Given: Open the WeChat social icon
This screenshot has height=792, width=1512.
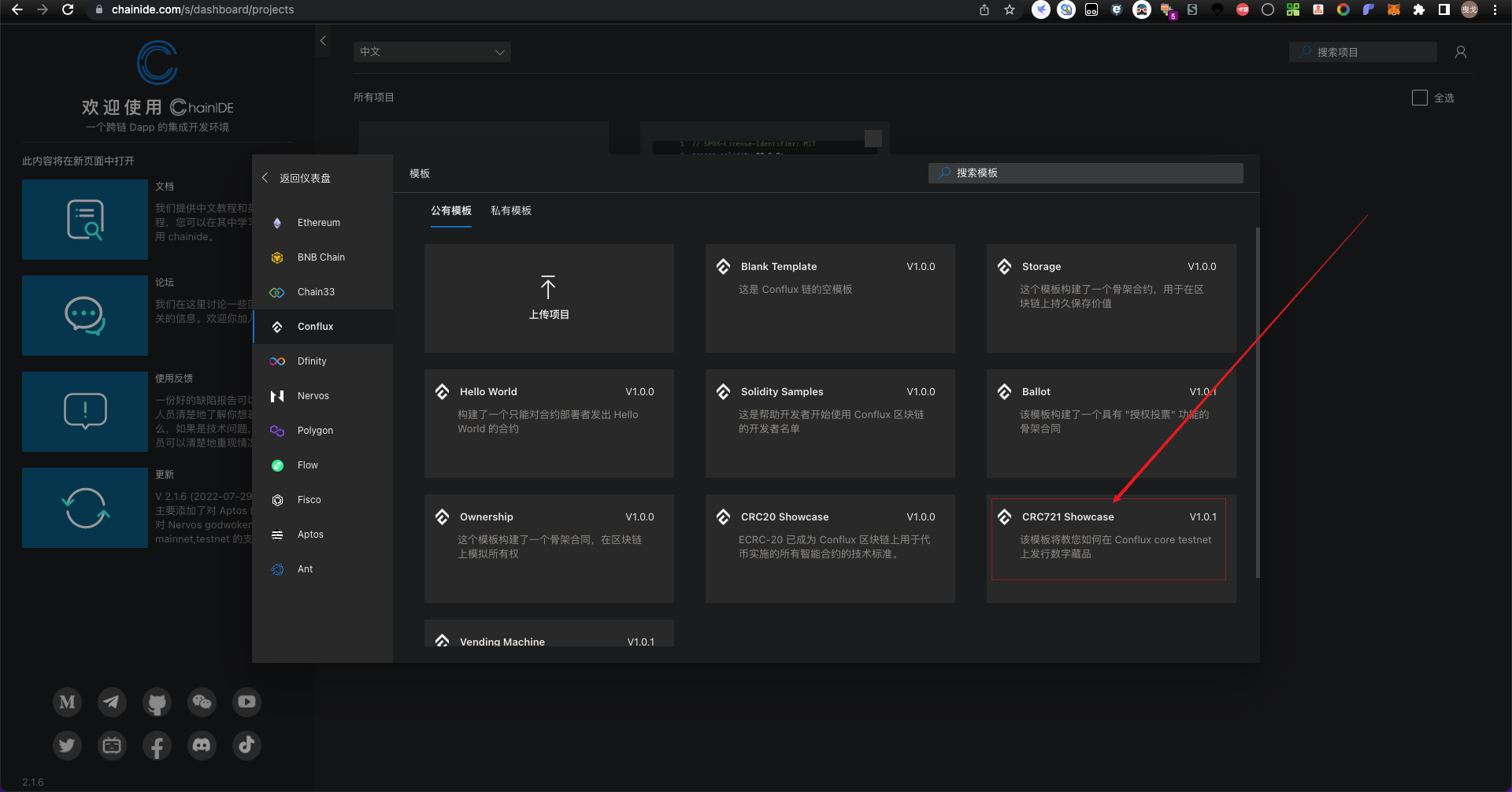Looking at the screenshot, I should click(x=202, y=701).
